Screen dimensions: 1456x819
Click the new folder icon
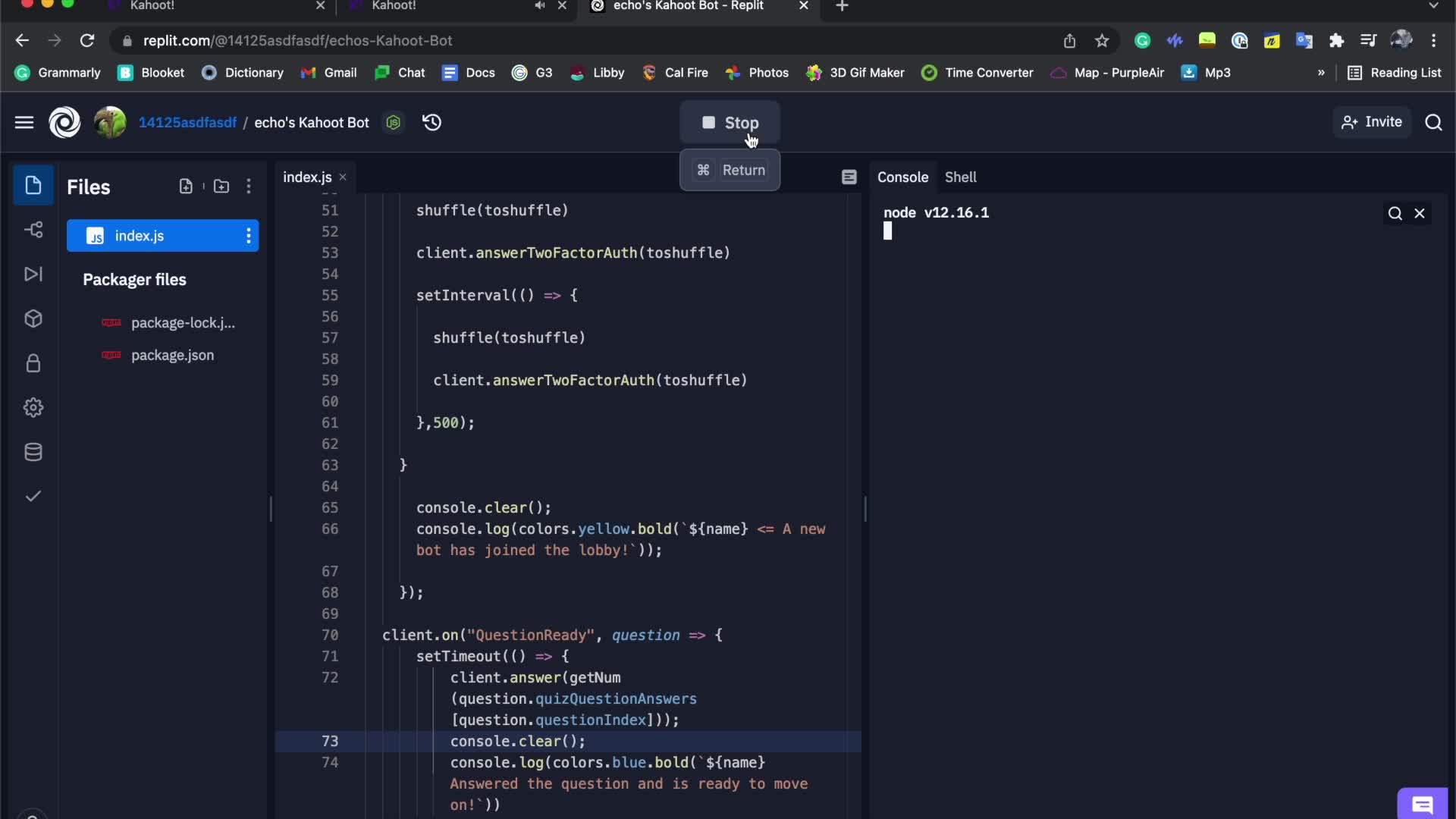pos(221,187)
